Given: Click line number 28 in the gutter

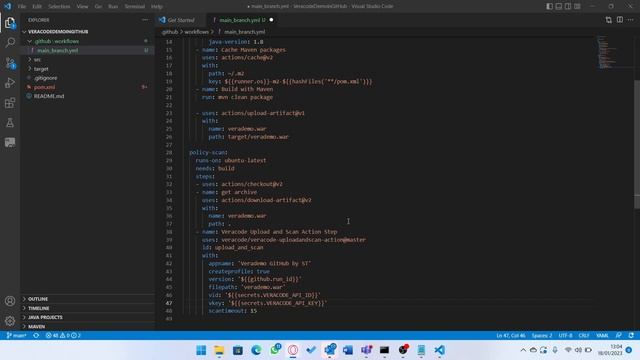Looking at the screenshot, I should (x=169, y=152).
